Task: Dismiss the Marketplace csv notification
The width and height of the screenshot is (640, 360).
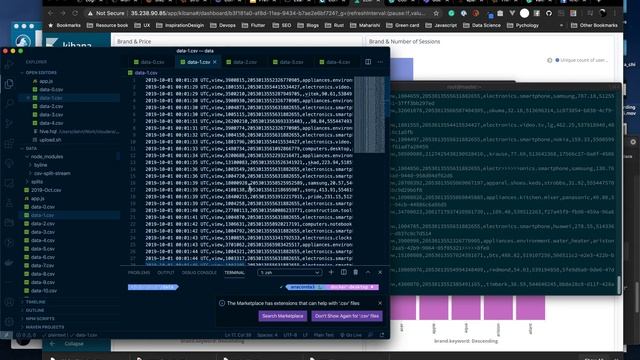Action: 380,303
